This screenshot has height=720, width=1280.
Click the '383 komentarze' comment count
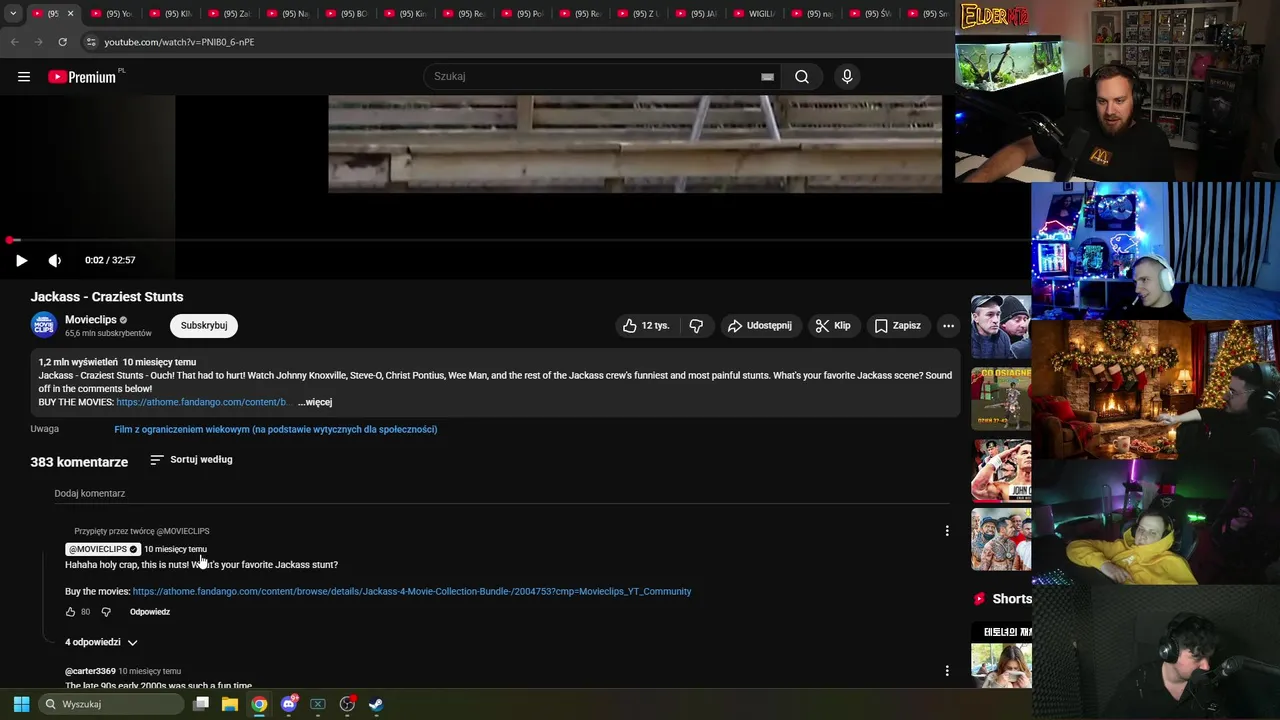pos(79,462)
